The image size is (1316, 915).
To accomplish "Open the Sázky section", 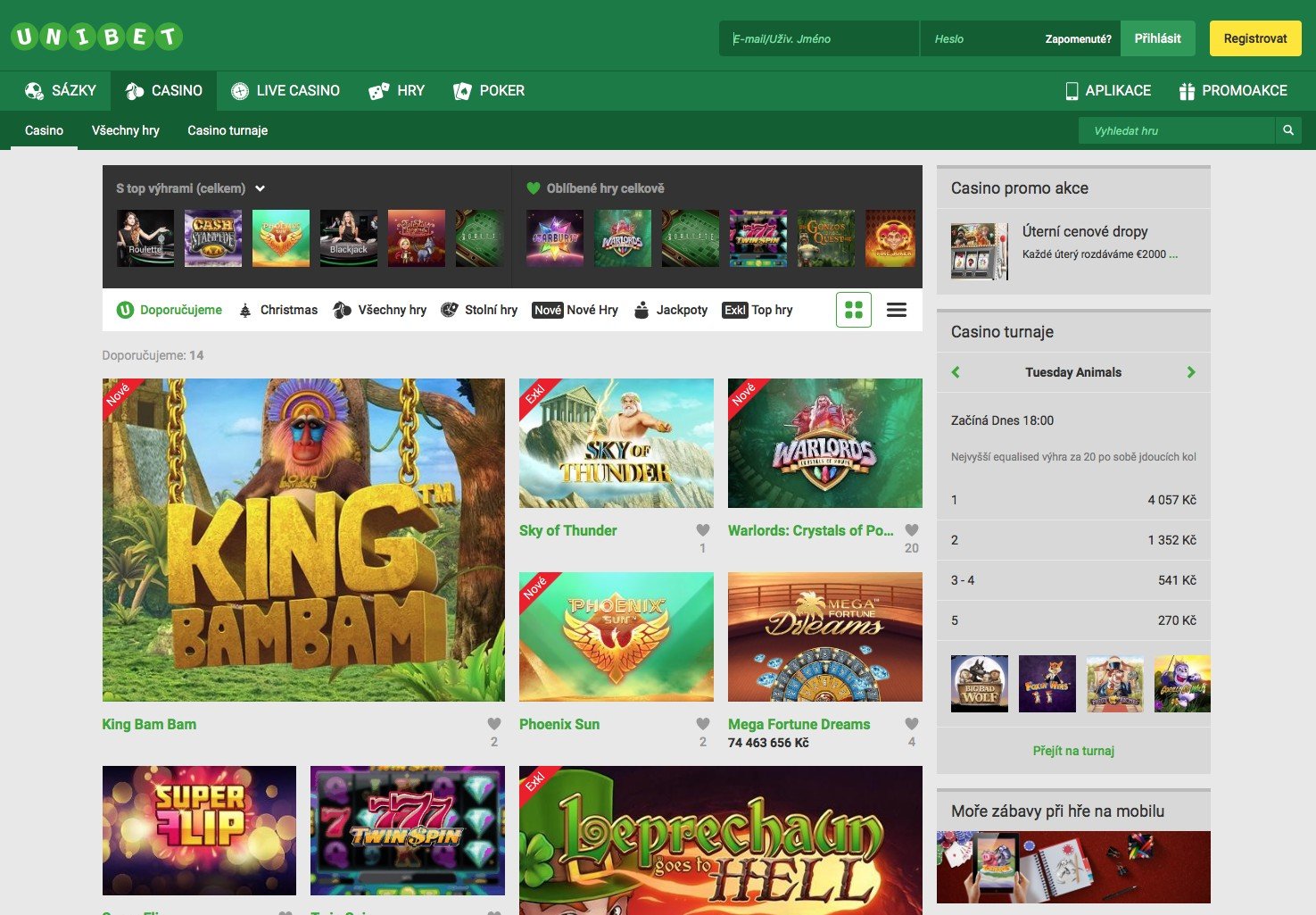I will point(61,91).
